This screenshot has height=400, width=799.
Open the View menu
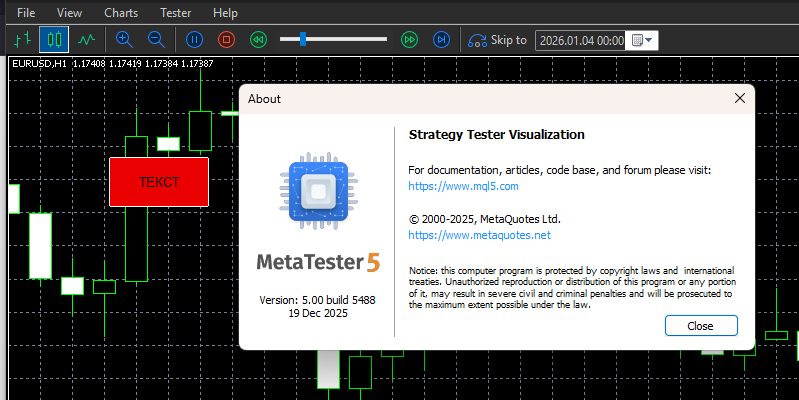[69, 13]
